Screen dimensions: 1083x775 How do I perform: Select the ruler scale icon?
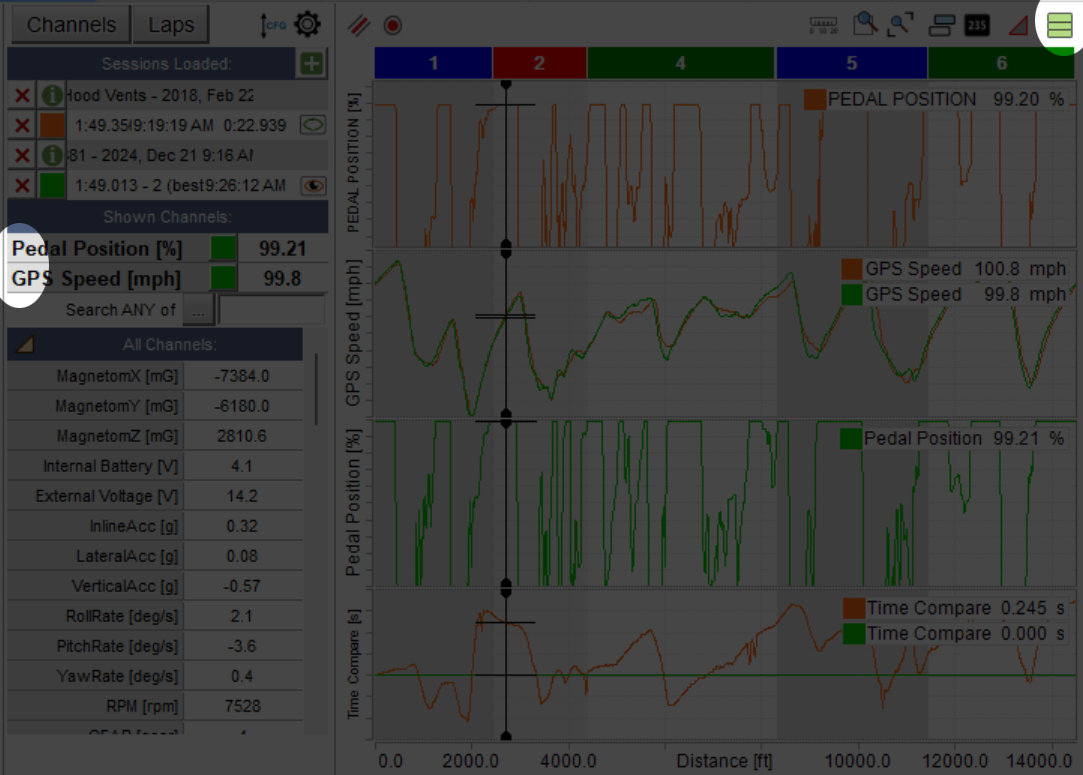[x=823, y=26]
